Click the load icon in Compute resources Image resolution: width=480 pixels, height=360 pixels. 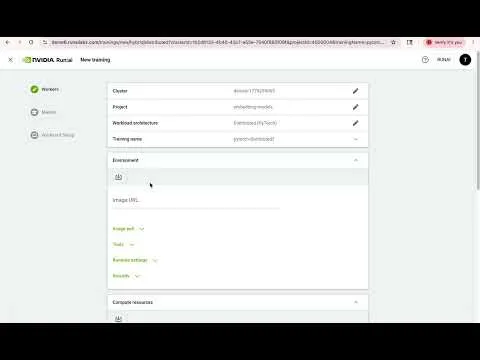(118, 319)
